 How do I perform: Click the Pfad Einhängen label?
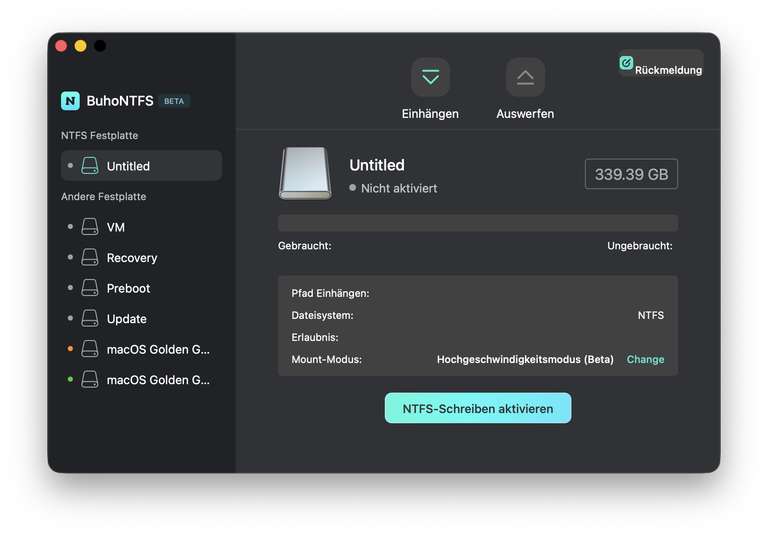[x=330, y=293]
